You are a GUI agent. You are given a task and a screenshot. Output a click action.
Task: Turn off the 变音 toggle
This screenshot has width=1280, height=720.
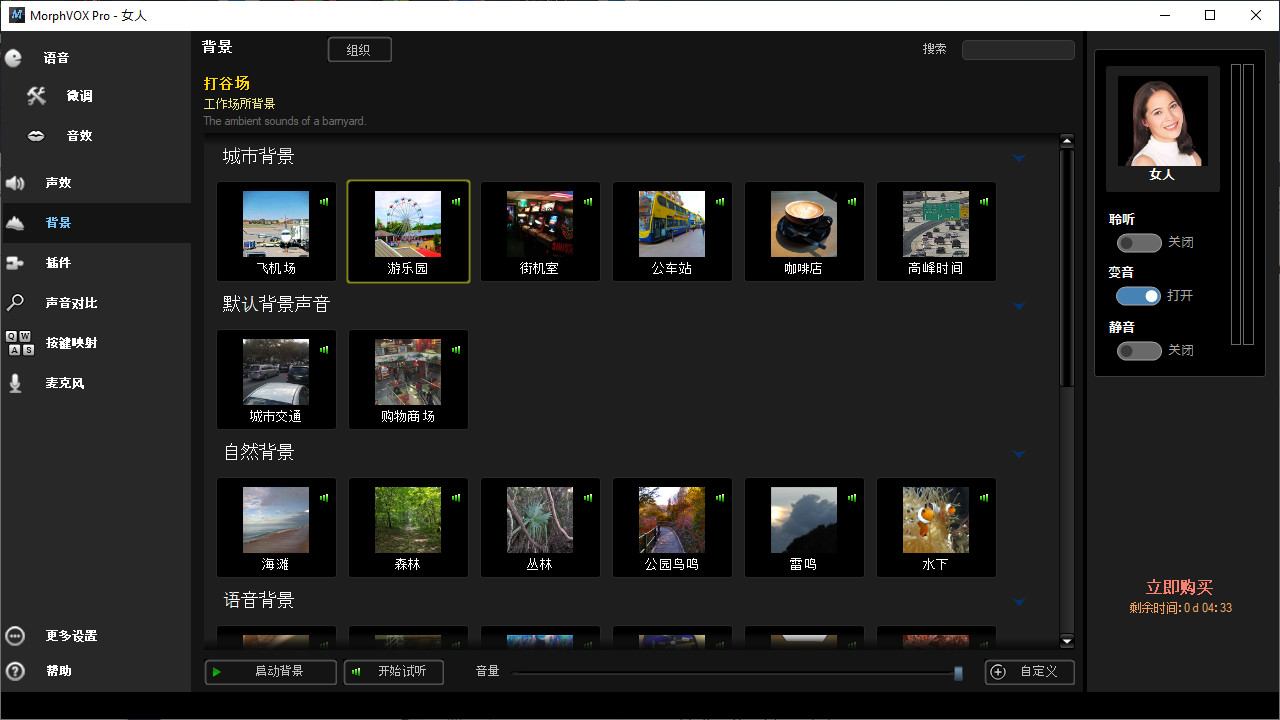click(x=1139, y=296)
